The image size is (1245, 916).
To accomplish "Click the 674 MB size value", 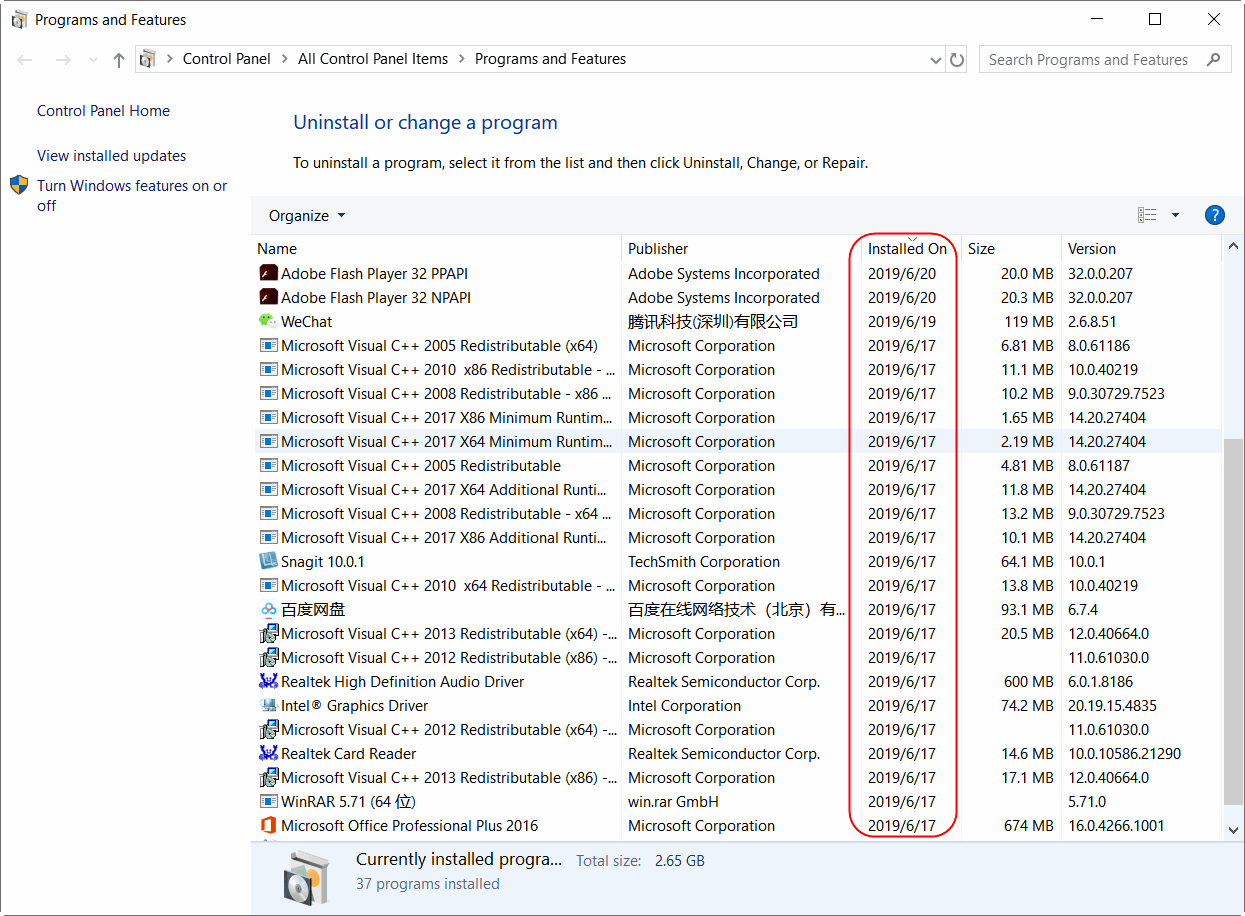I will tap(1029, 826).
